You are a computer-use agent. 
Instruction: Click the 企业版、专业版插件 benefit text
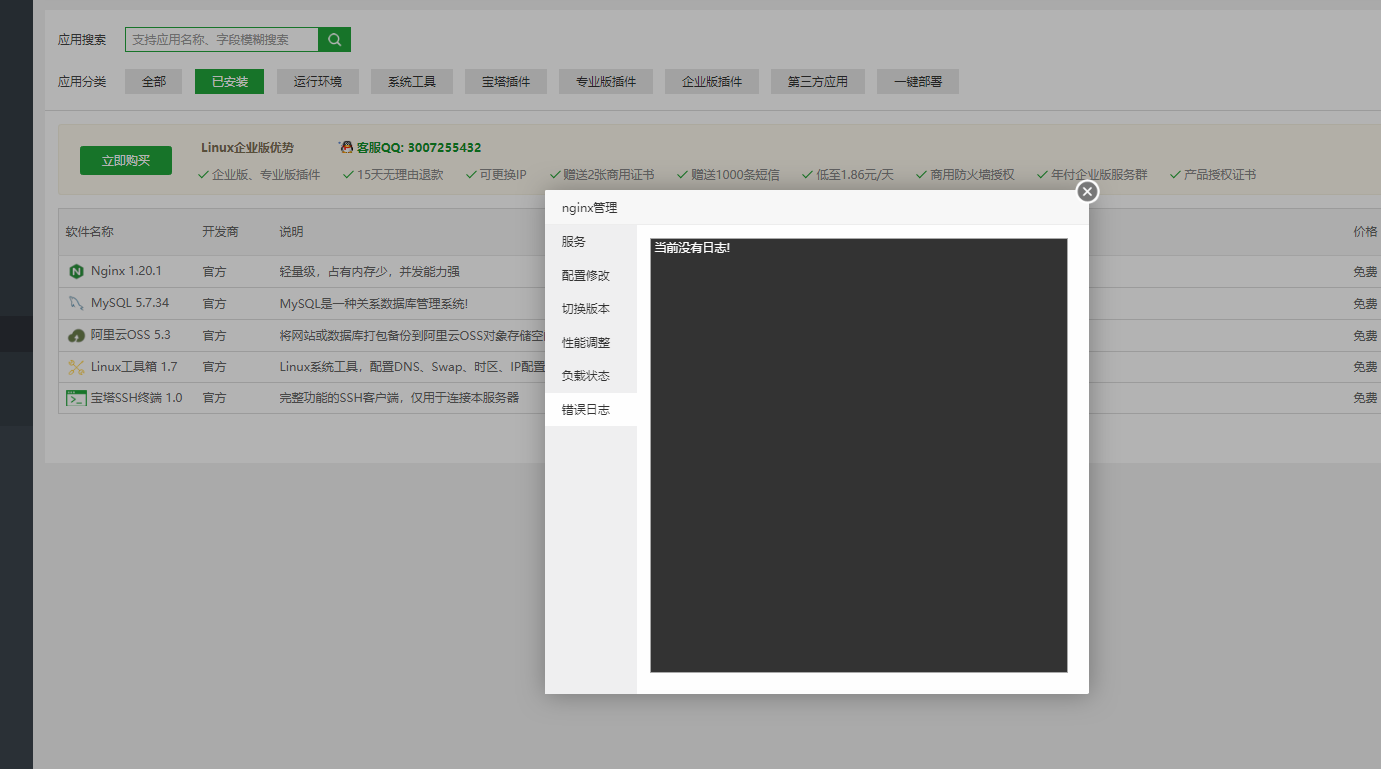point(266,175)
